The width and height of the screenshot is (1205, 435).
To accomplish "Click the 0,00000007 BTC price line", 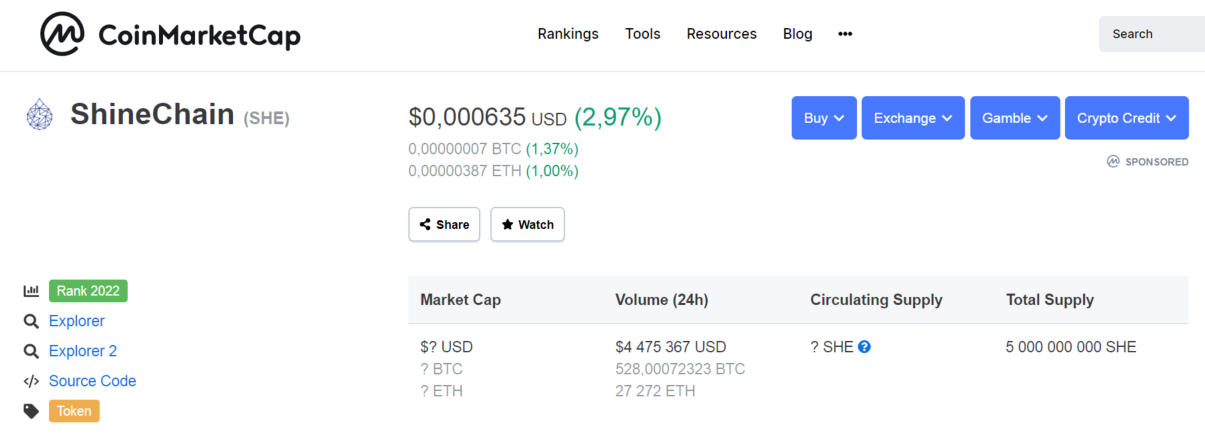I will (x=493, y=149).
